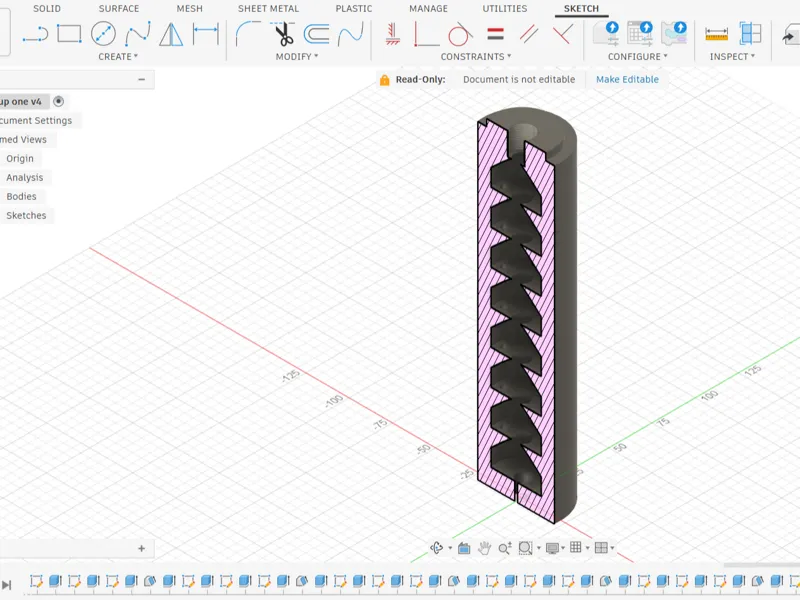The height and width of the screenshot is (600, 800).
Task: Click the Make Editable link
Action: pyautogui.click(x=627, y=80)
